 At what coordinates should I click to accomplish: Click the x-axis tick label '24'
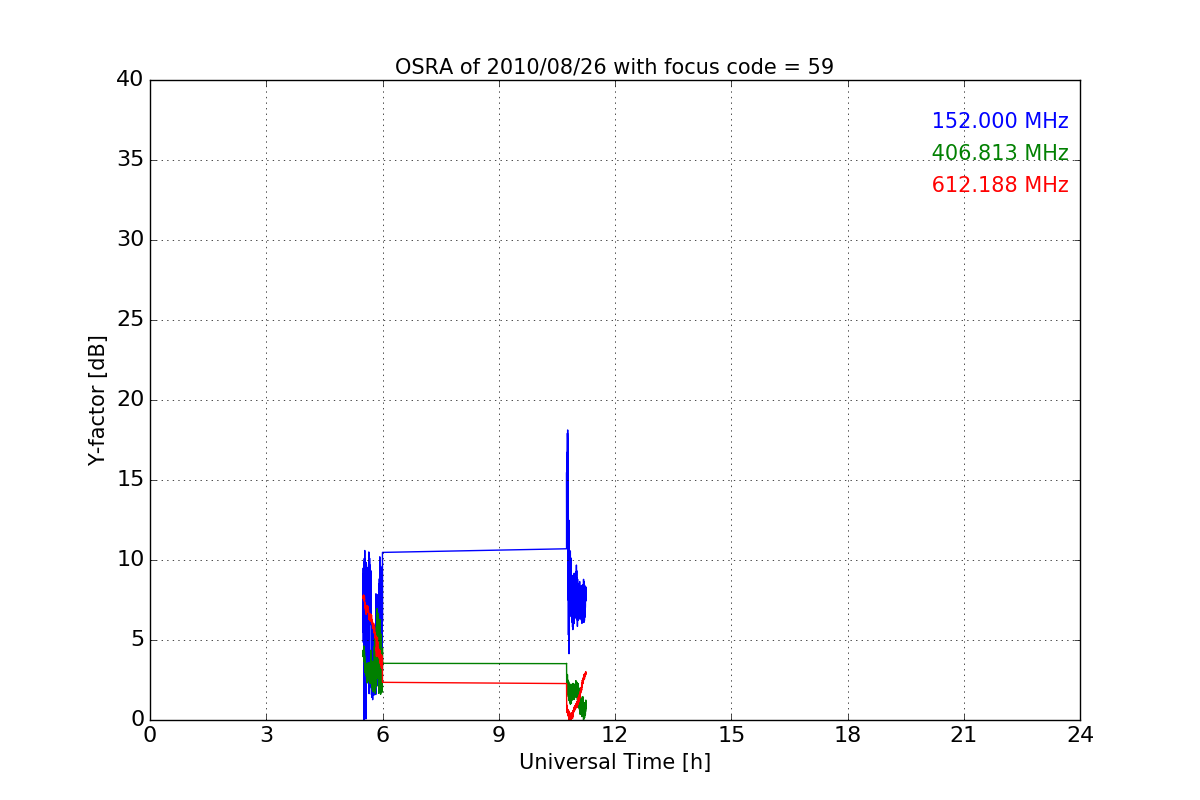click(x=1080, y=735)
